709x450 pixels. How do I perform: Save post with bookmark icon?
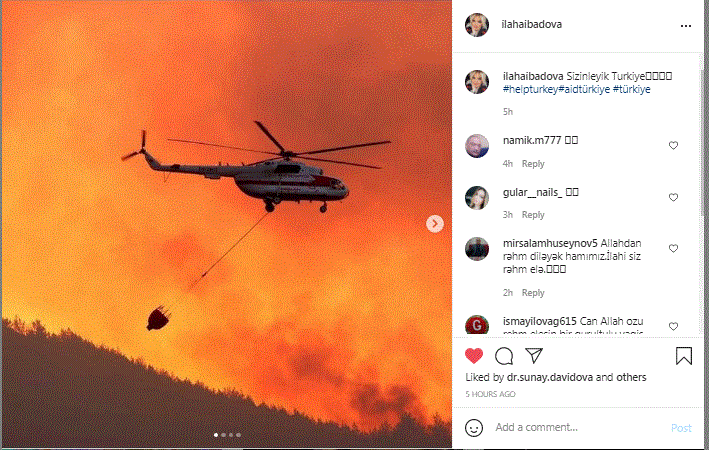(684, 356)
